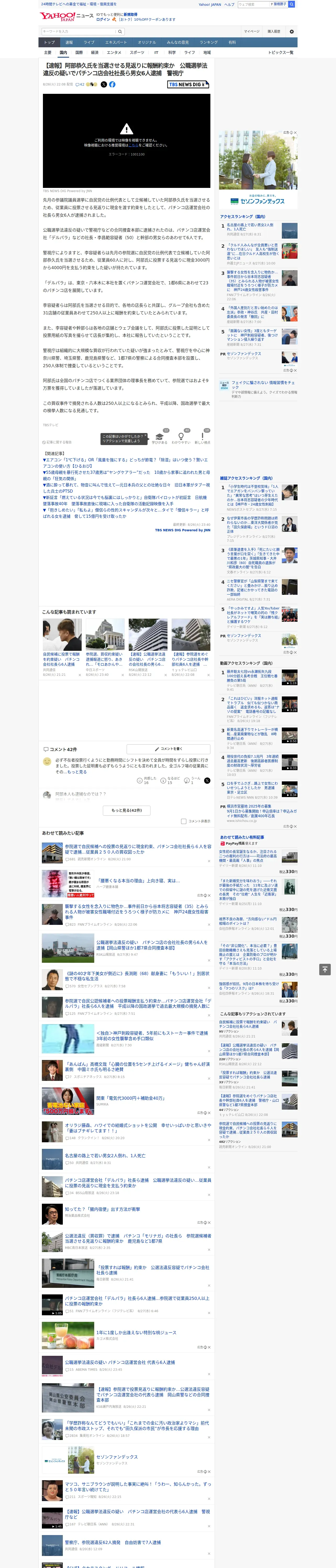Click ログイン link in header
The height and width of the screenshot is (1568, 336).
[103, 20]
